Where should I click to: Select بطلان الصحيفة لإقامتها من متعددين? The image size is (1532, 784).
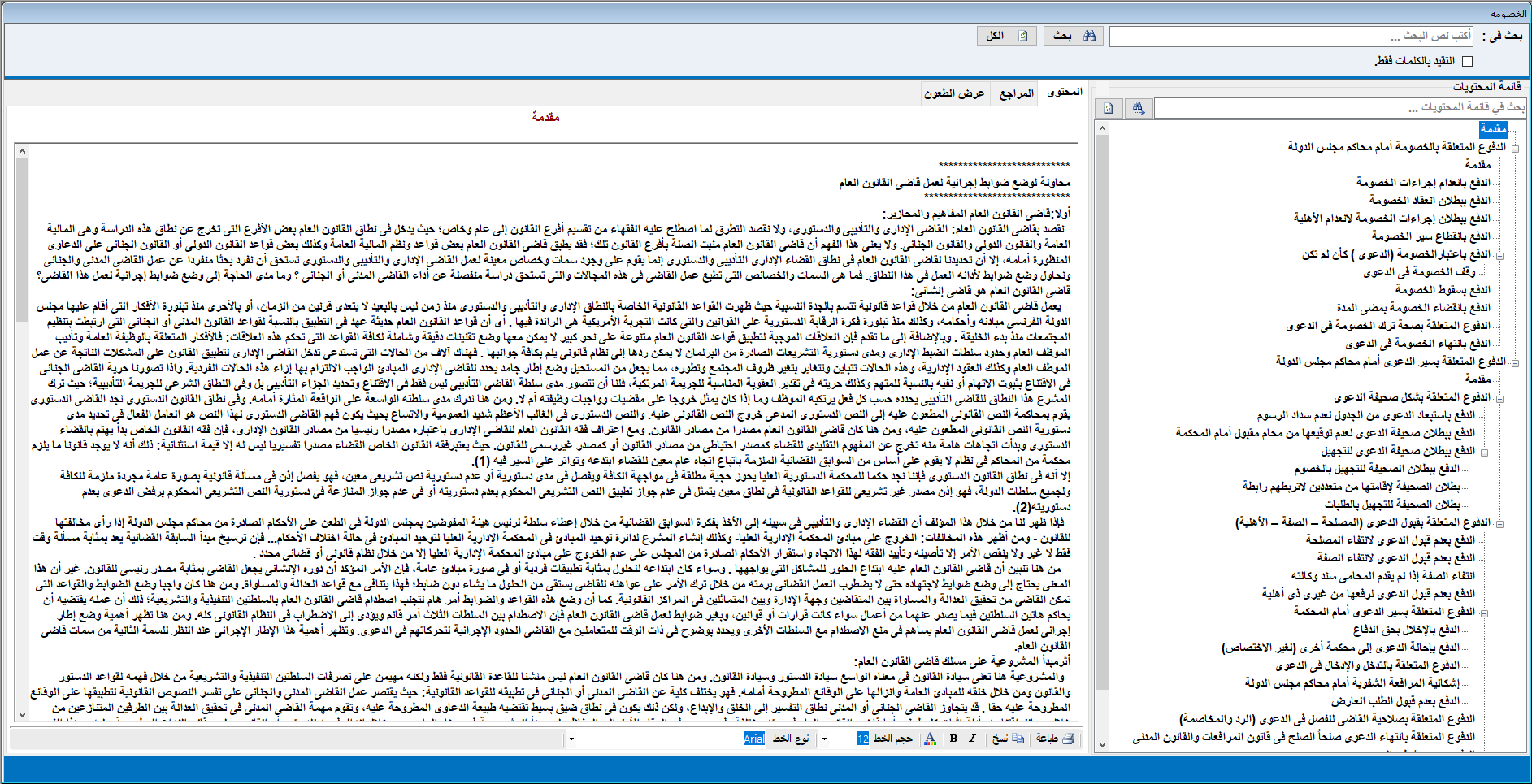click(x=1351, y=486)
